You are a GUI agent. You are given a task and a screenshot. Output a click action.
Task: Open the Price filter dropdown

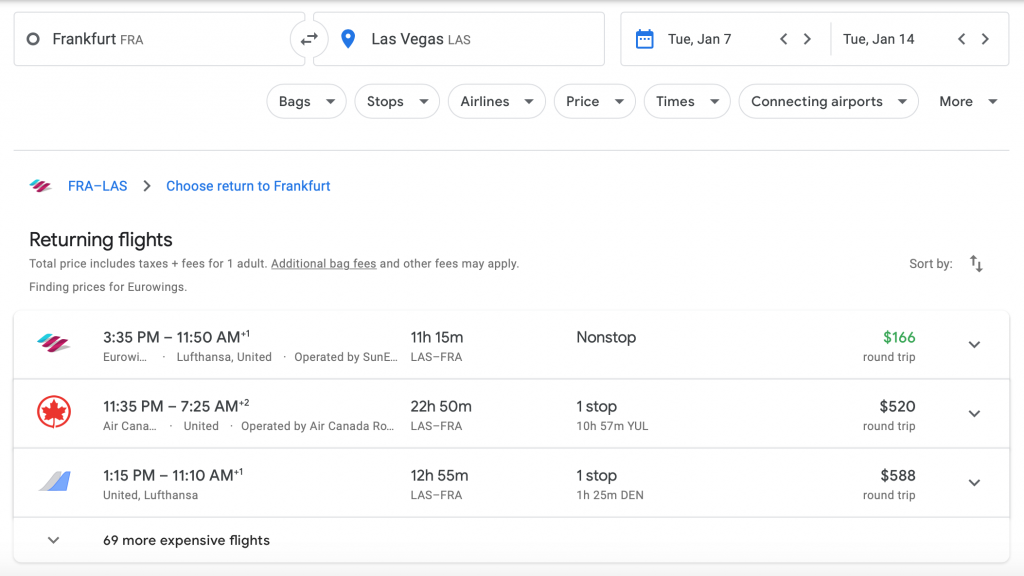[594, 101]
